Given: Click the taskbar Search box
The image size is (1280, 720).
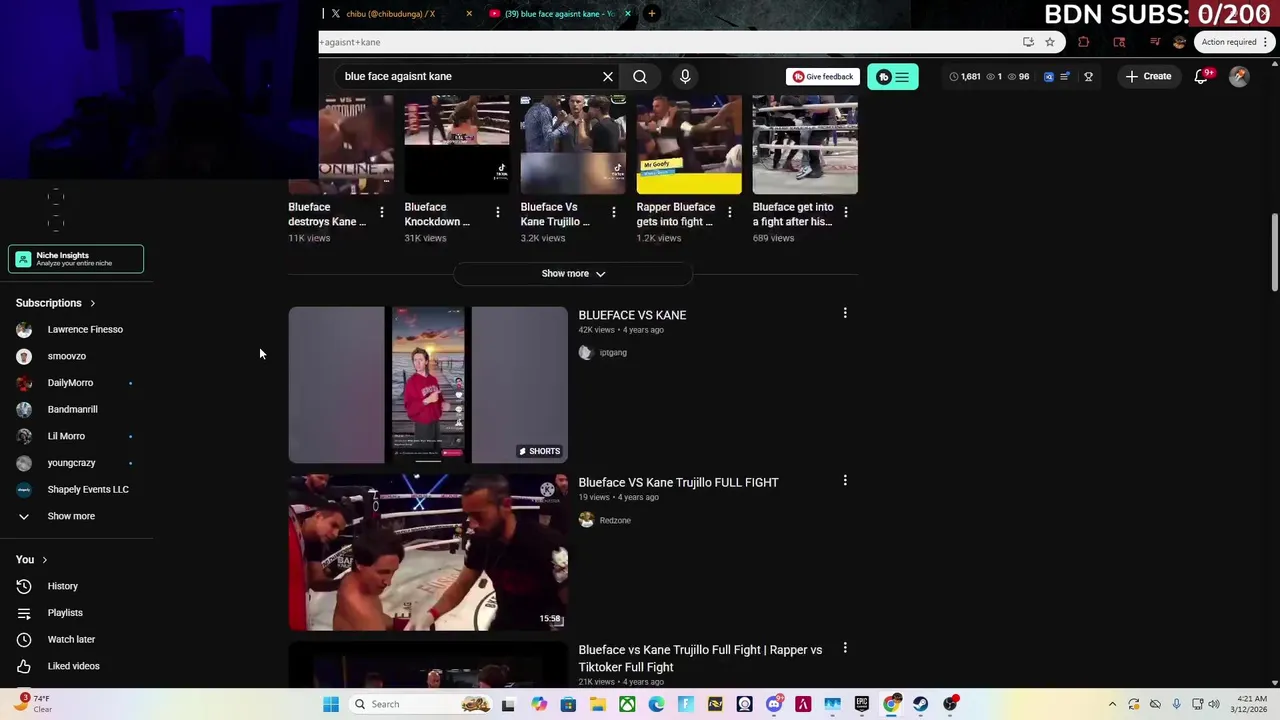Looking at the screenshot, I should (420, 704).
